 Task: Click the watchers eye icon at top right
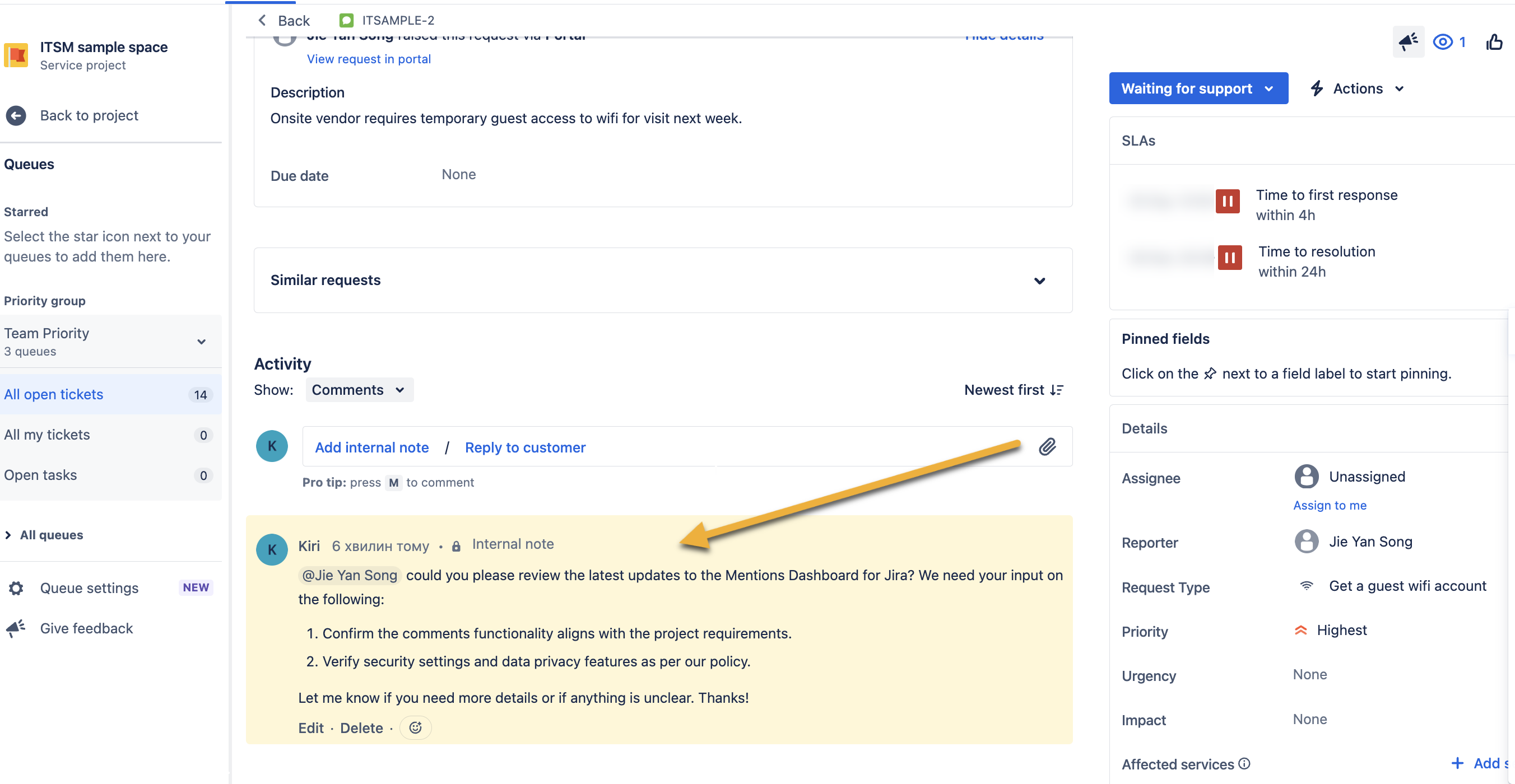coord(1442,42)
